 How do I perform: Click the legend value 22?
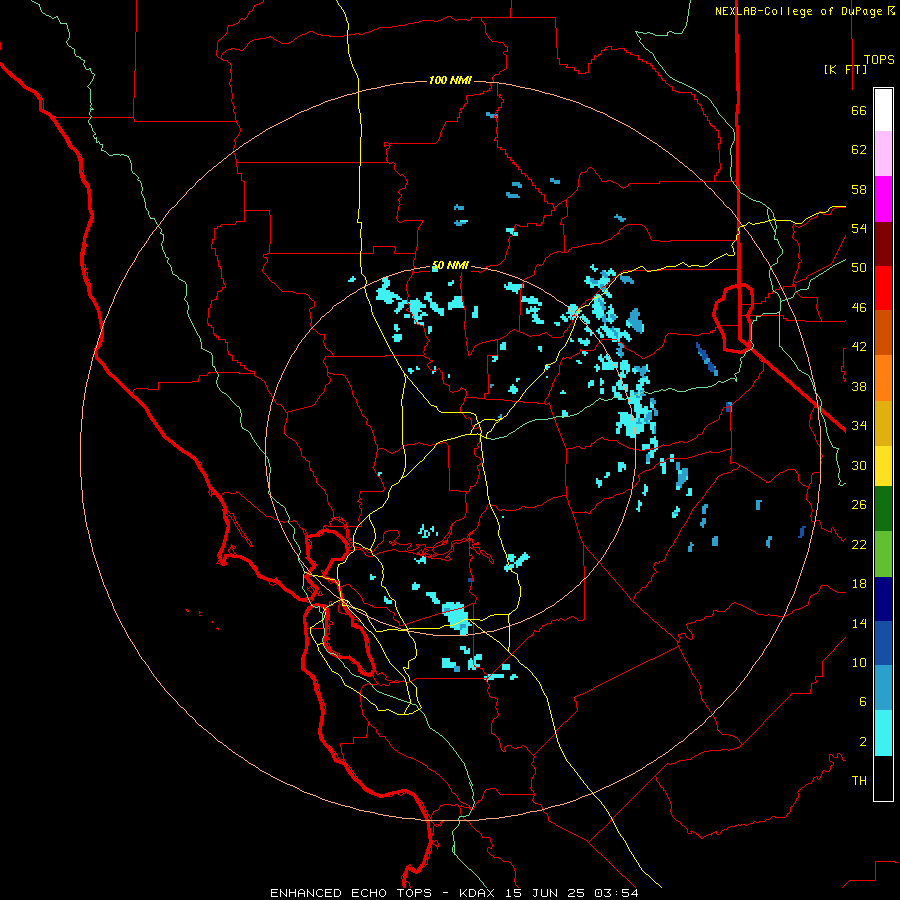859,545
